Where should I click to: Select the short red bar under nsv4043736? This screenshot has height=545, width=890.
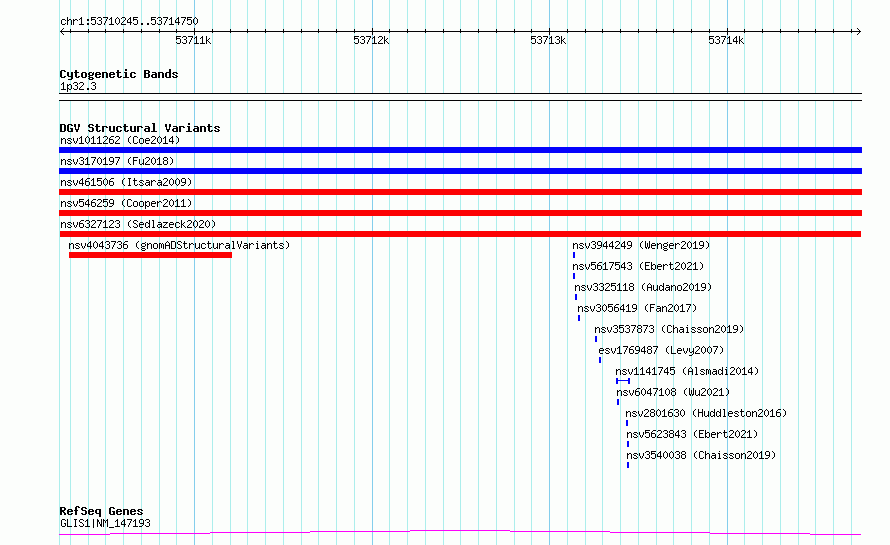[x=150, y=255]
